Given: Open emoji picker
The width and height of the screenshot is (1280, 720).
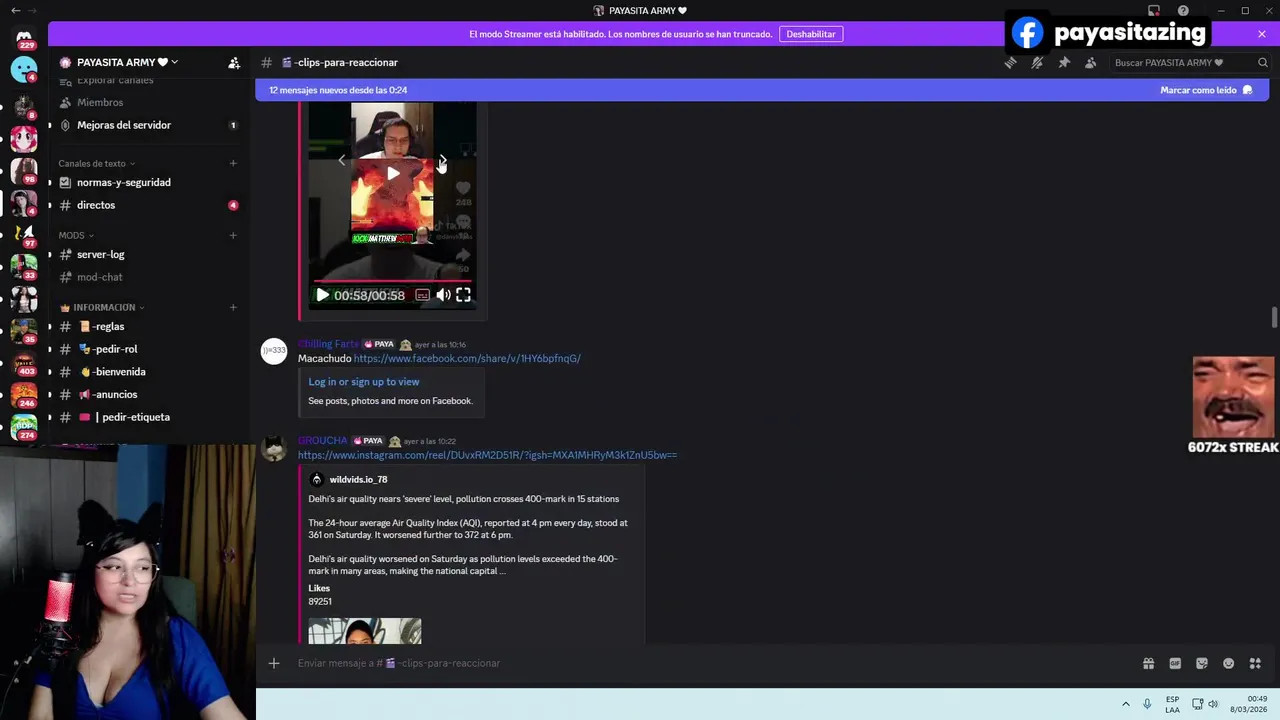Looking at the screenshot, I should (1229, 663).
